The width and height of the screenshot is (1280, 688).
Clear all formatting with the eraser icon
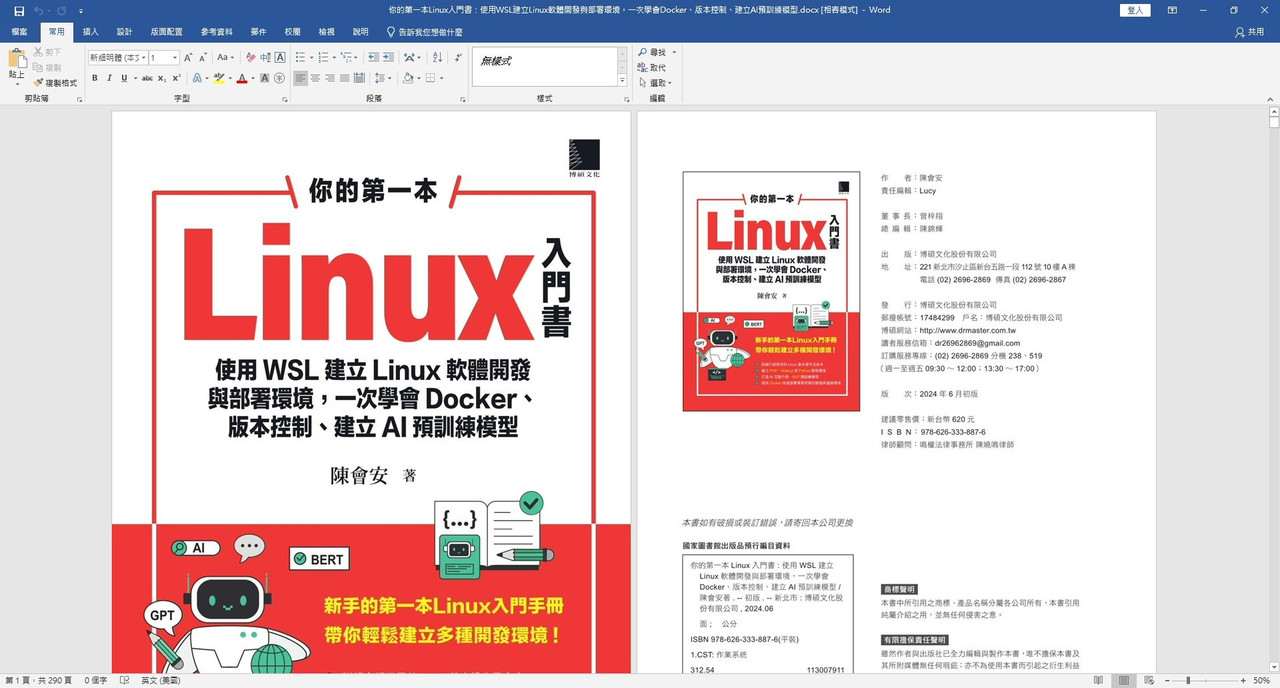[251, 58]
